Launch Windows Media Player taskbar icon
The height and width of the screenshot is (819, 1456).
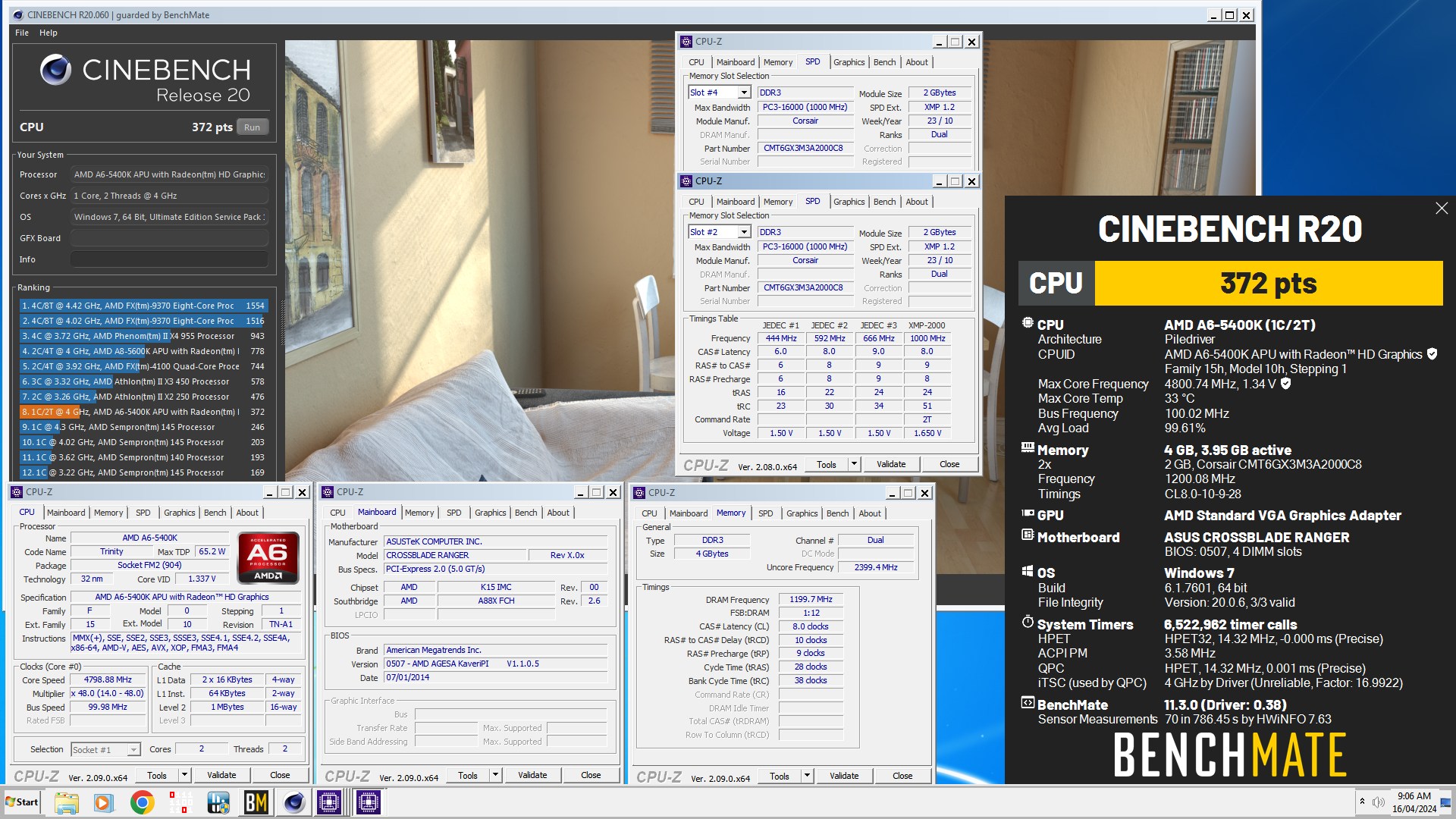[x=104, y=802]
